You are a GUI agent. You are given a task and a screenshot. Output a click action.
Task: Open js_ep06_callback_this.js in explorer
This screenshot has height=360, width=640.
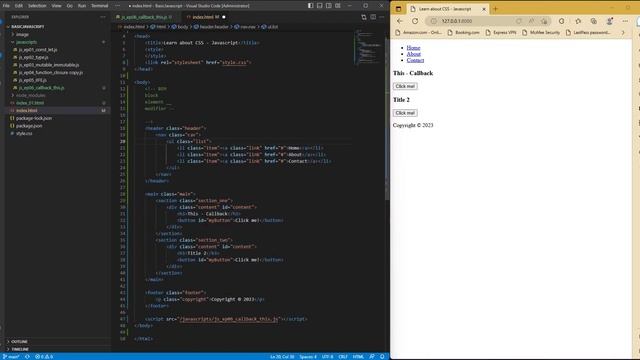[41, 88]
